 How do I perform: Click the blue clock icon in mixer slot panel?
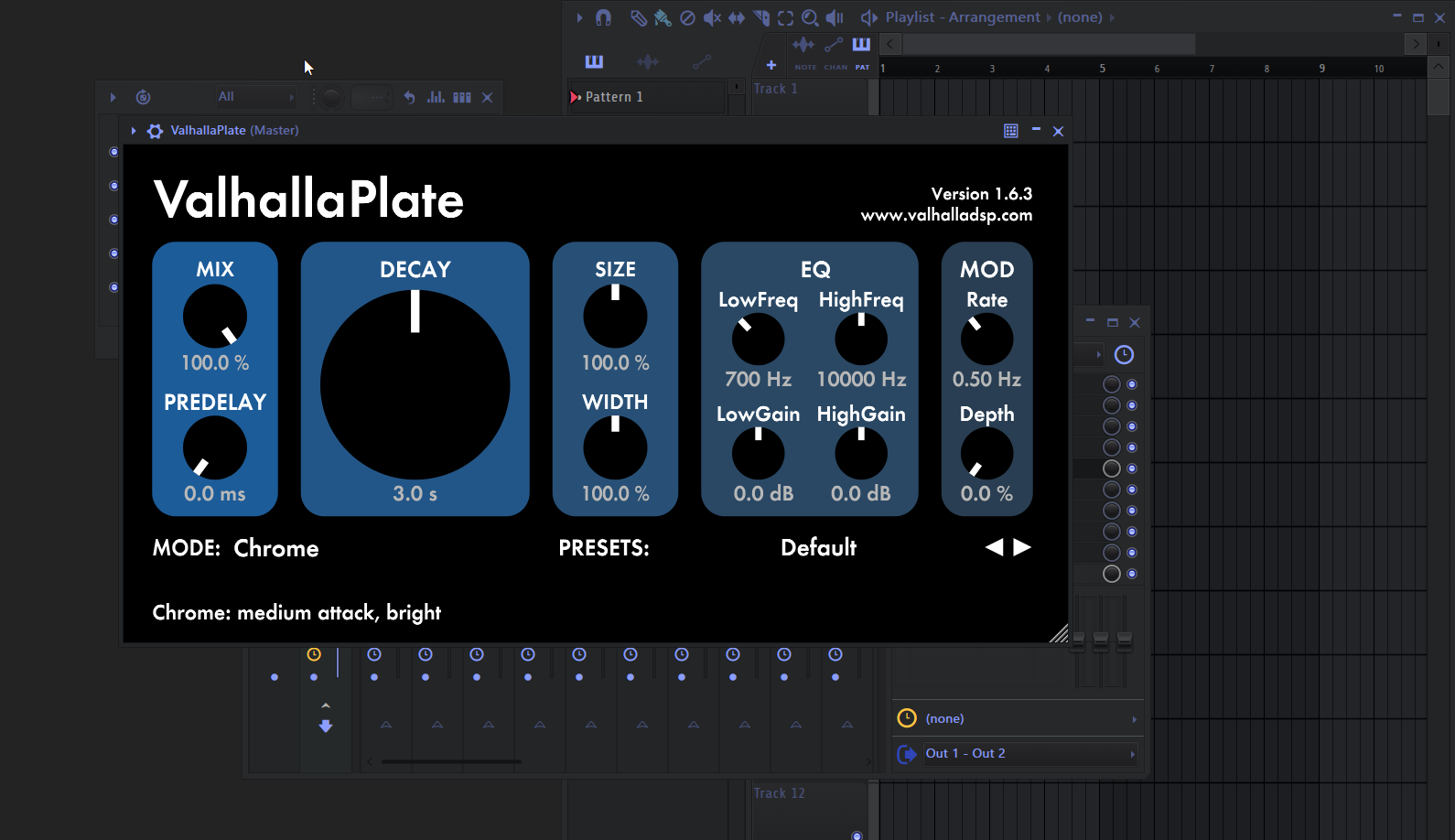coord(1124,355)
